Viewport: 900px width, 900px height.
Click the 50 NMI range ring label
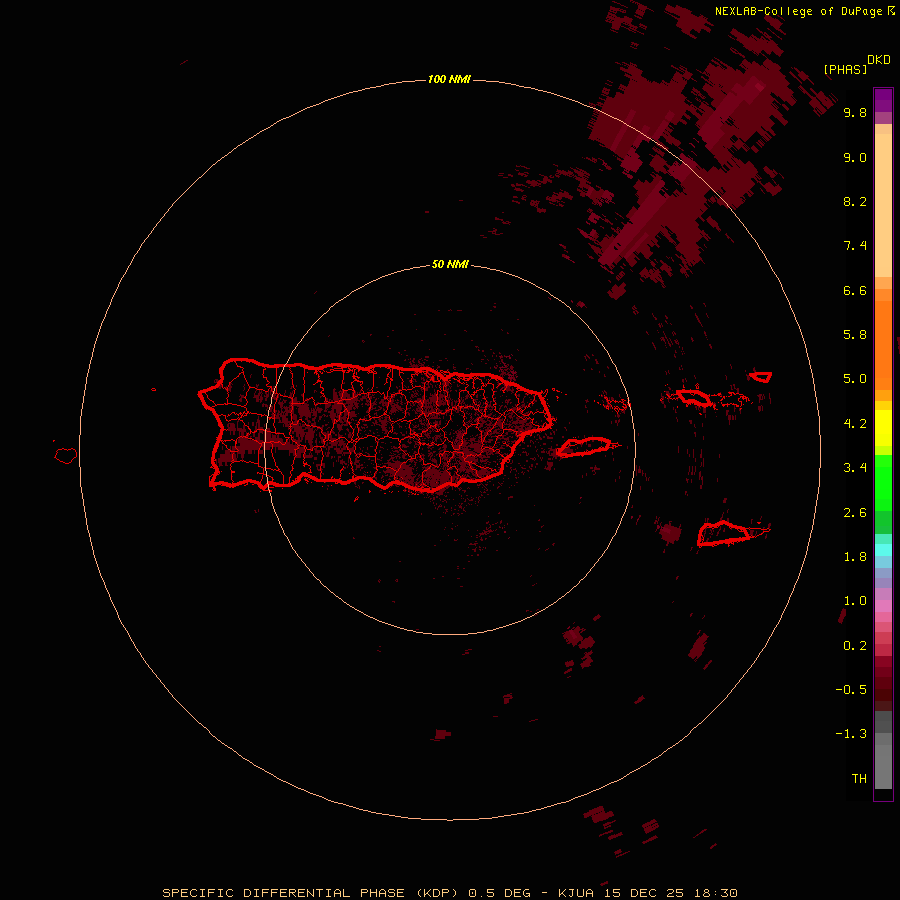pyautogui.click(x=450, y=265)
